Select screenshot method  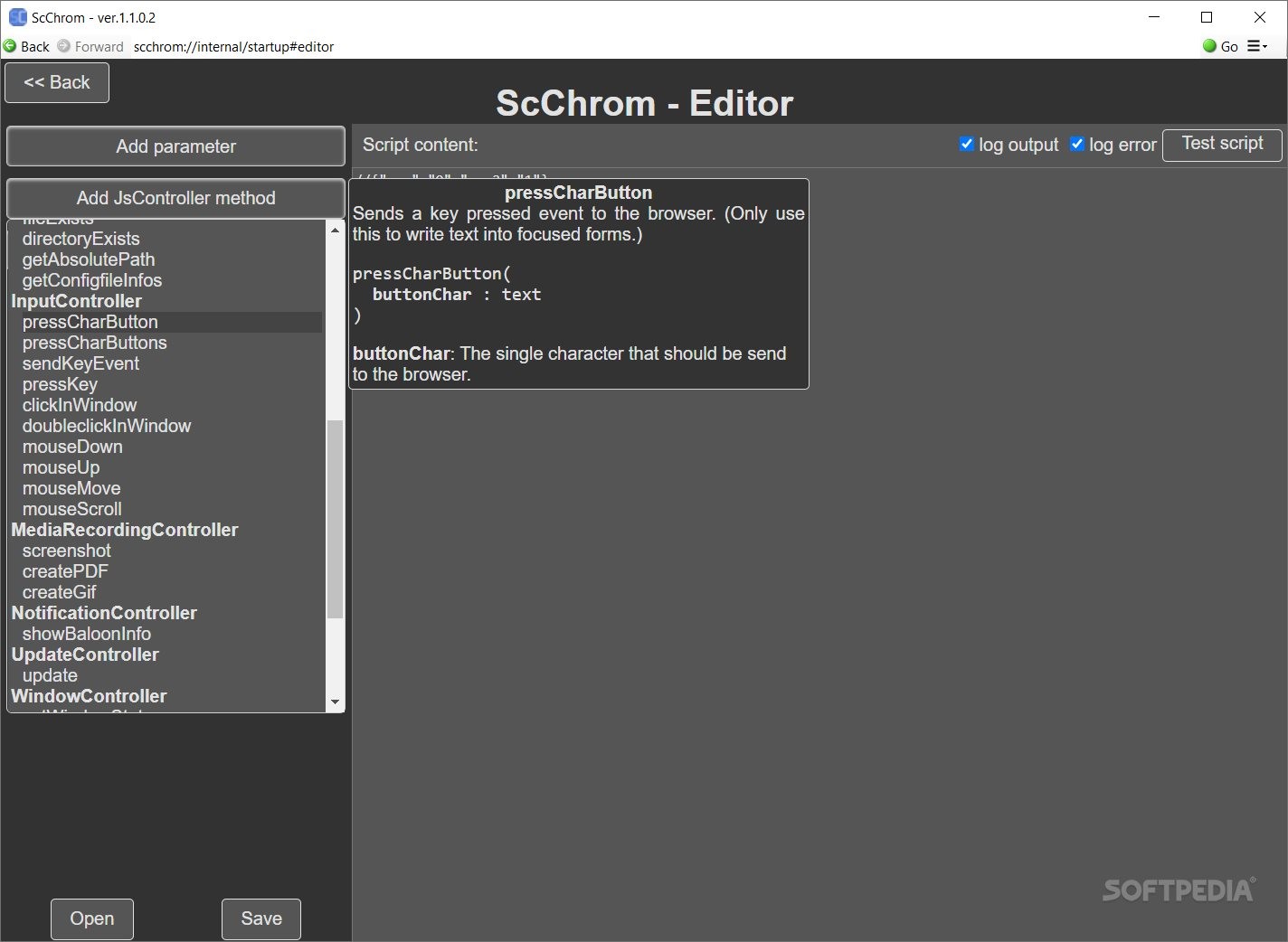tap(67, 551)
